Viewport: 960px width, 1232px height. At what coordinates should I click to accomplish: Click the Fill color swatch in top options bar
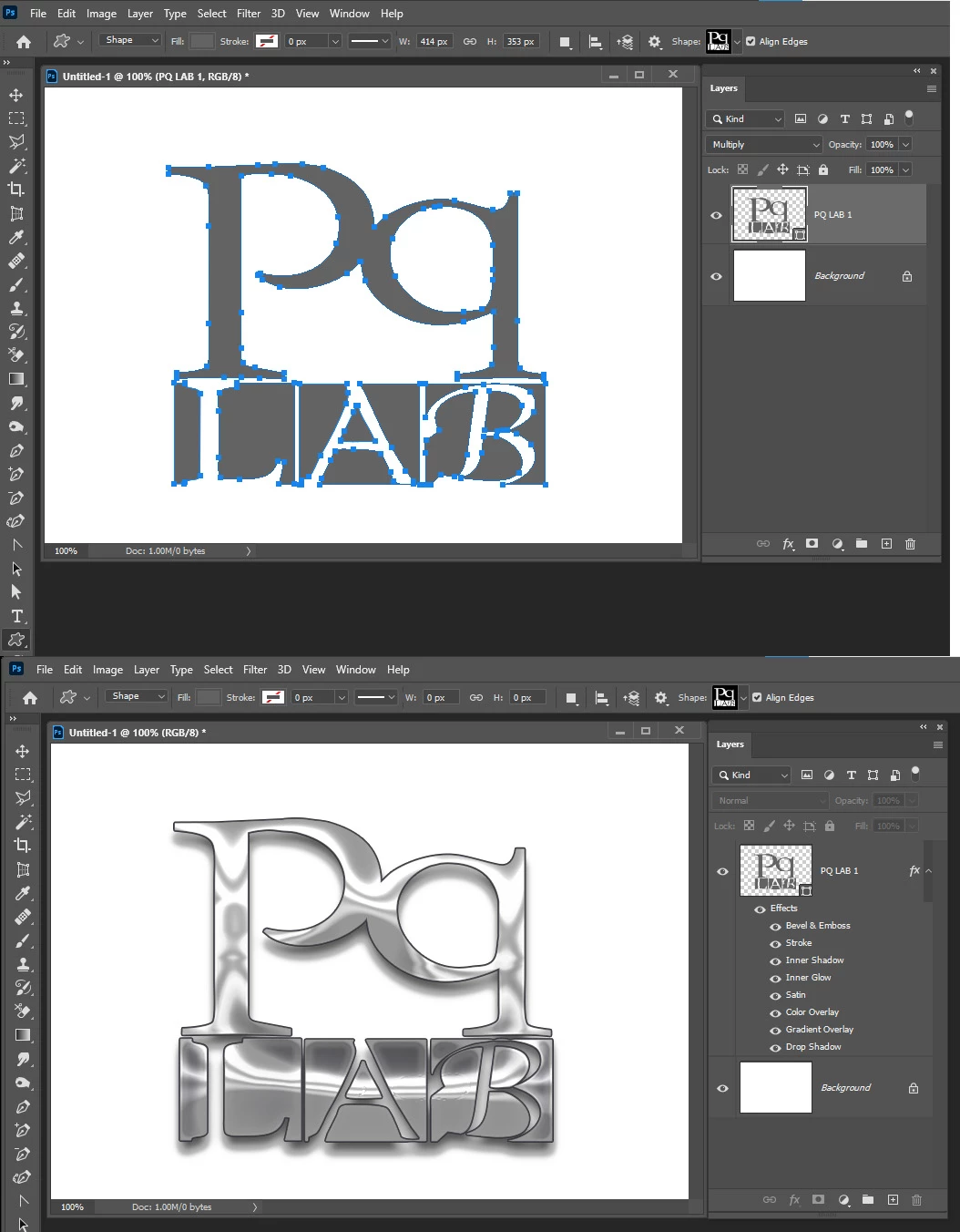[x=202, y=41]
